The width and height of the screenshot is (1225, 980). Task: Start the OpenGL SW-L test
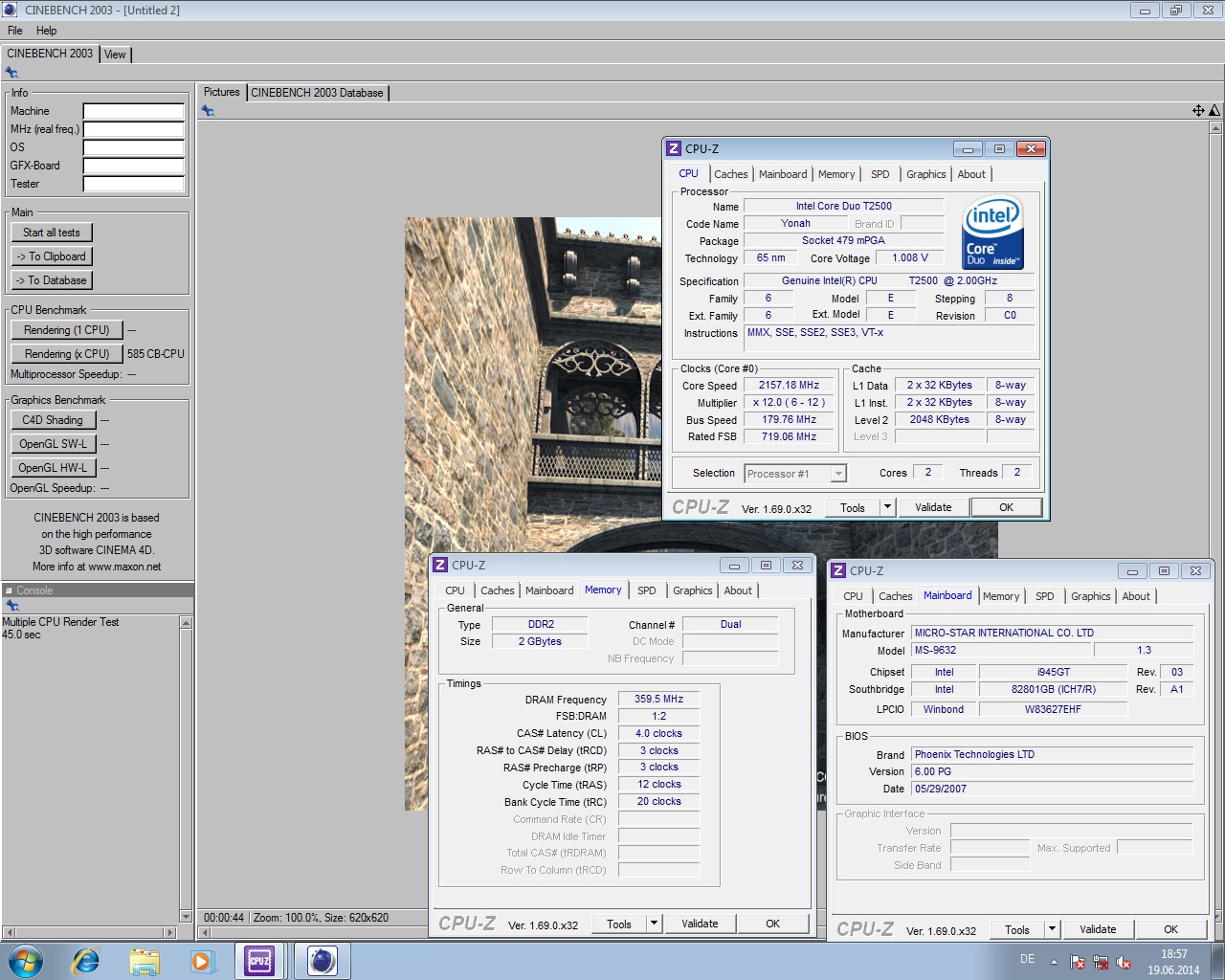tap(53, 444)
